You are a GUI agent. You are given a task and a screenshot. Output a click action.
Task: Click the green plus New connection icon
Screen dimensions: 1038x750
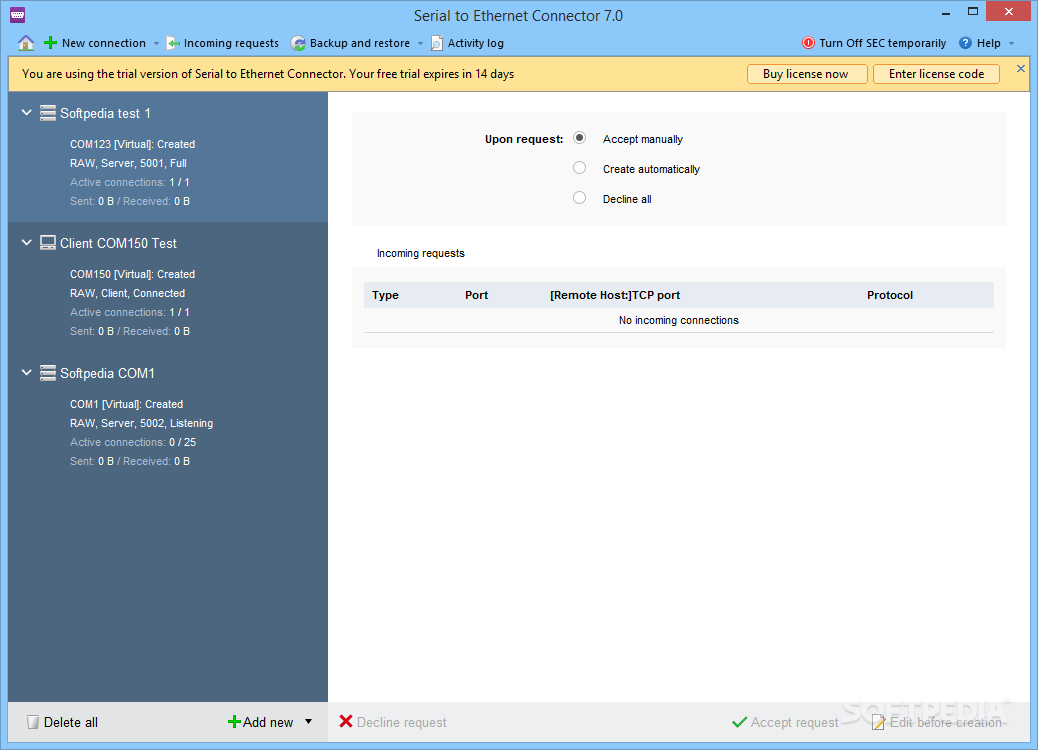click(50, 43)
